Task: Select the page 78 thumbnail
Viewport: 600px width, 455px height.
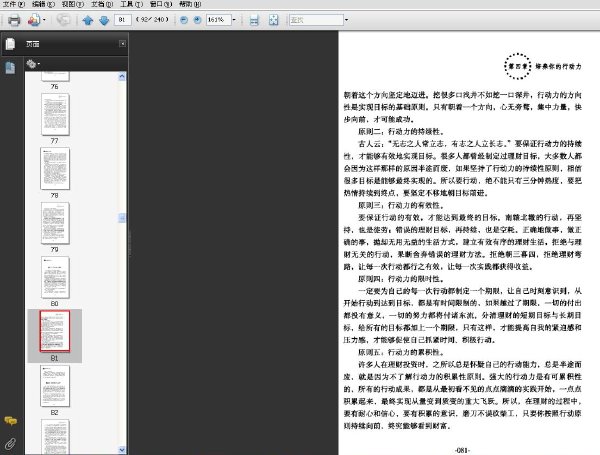Action: coord(55,169)
